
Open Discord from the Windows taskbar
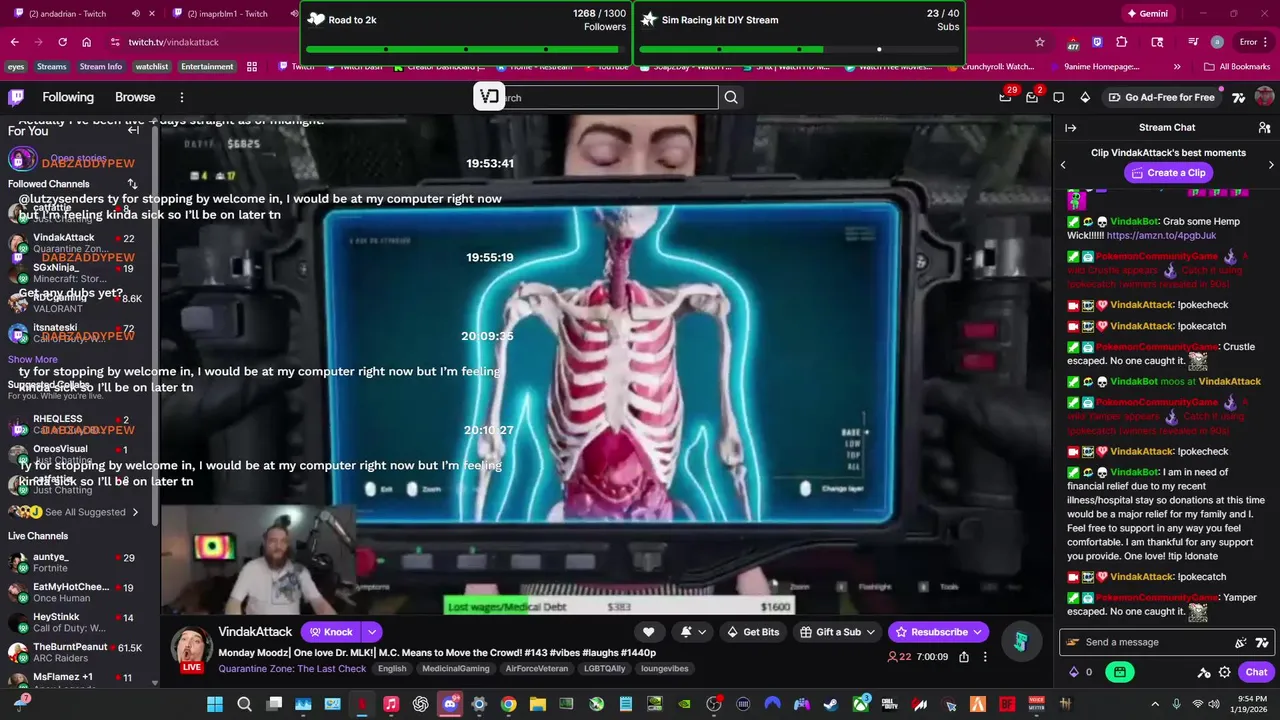coord(450,704)
